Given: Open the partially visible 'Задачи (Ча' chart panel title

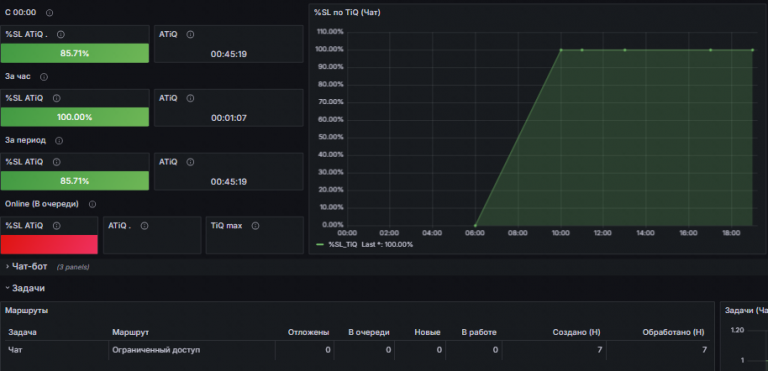Looking at the screenshot, I should 746,310.
